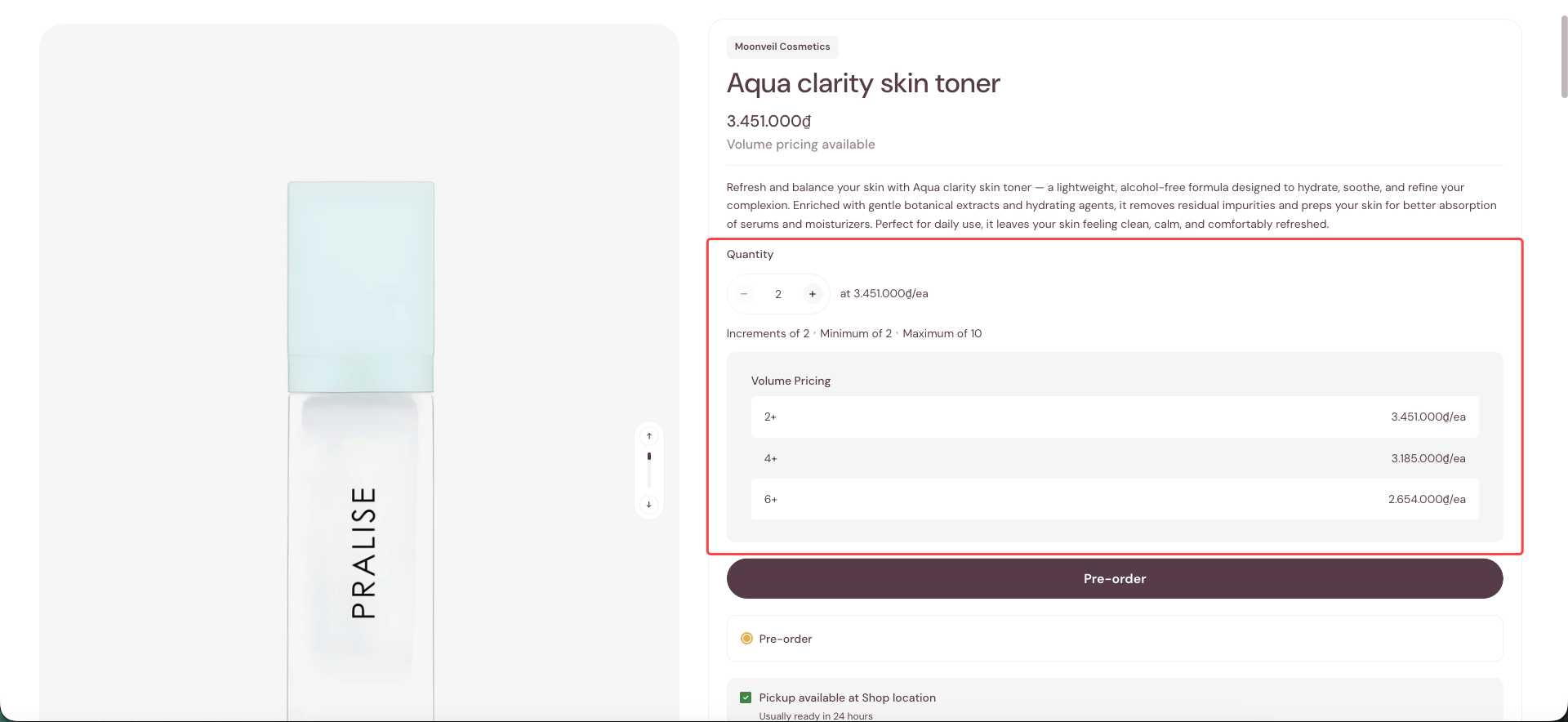The height and width of the screenshot is (722, 1568).
Task: Click the quantity number input field
Action: (778, 294)
